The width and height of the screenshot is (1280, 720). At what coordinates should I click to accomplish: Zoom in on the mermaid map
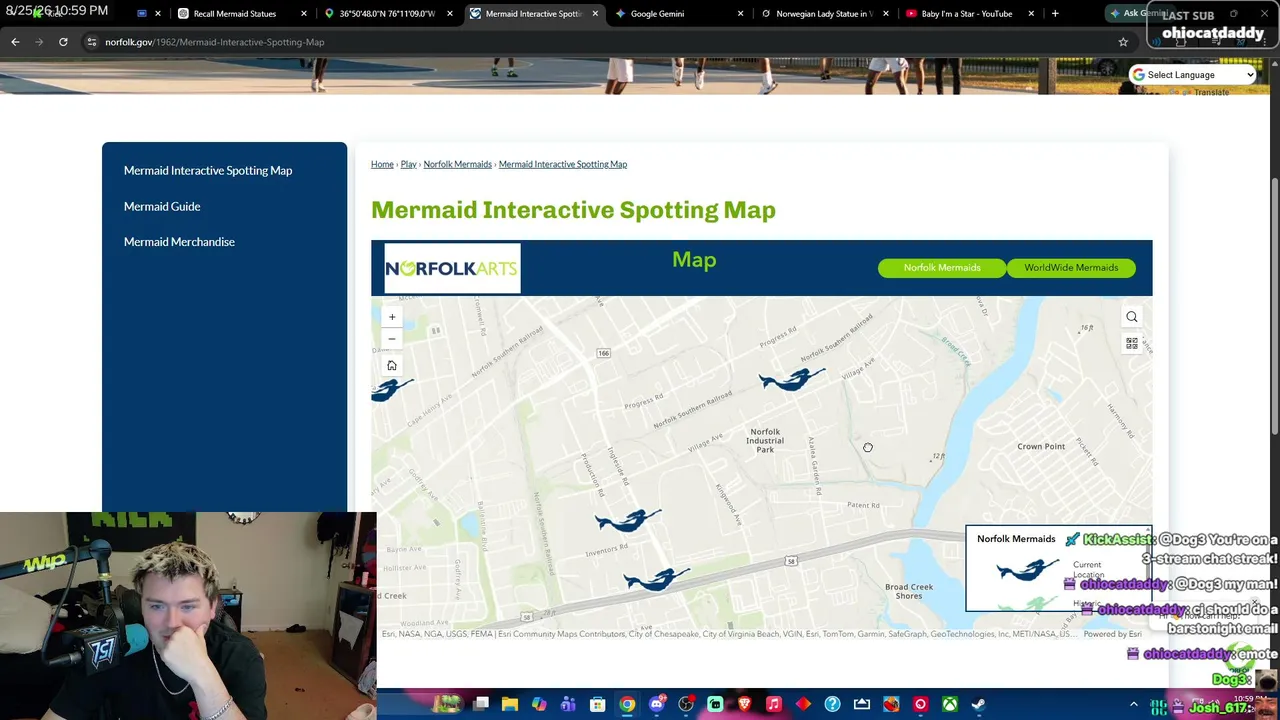pyautogui.click(x=392, y=317)
